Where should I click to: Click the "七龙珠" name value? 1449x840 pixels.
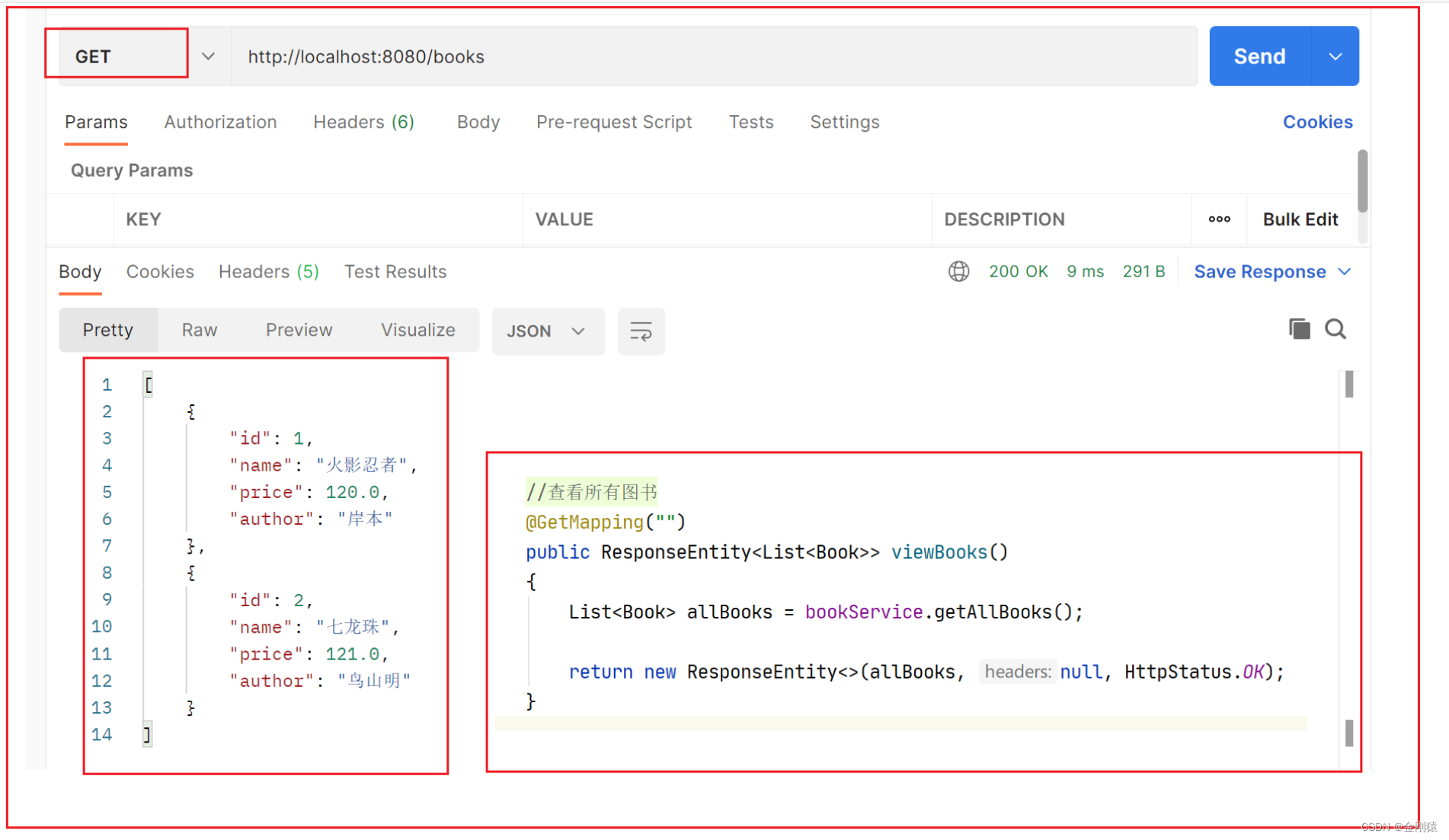pos(353,627)
